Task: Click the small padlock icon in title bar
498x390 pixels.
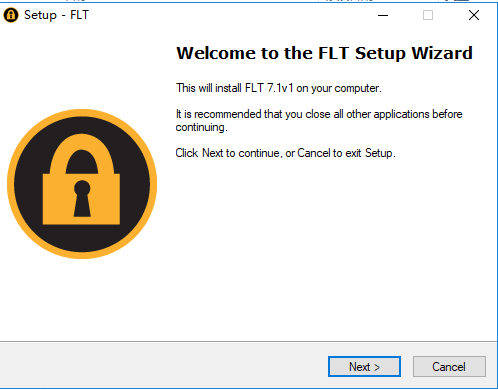Action: pos(11,15)
